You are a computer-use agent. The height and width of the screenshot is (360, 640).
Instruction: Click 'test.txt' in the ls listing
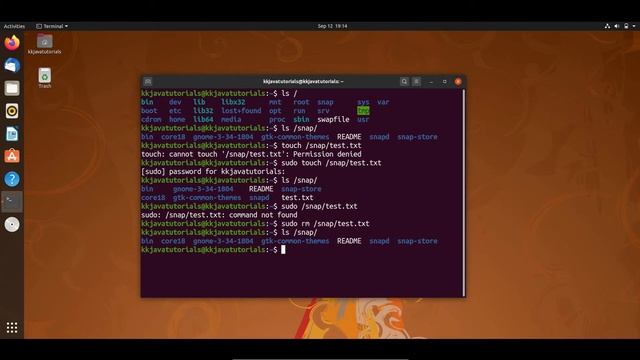pos(297,198)
